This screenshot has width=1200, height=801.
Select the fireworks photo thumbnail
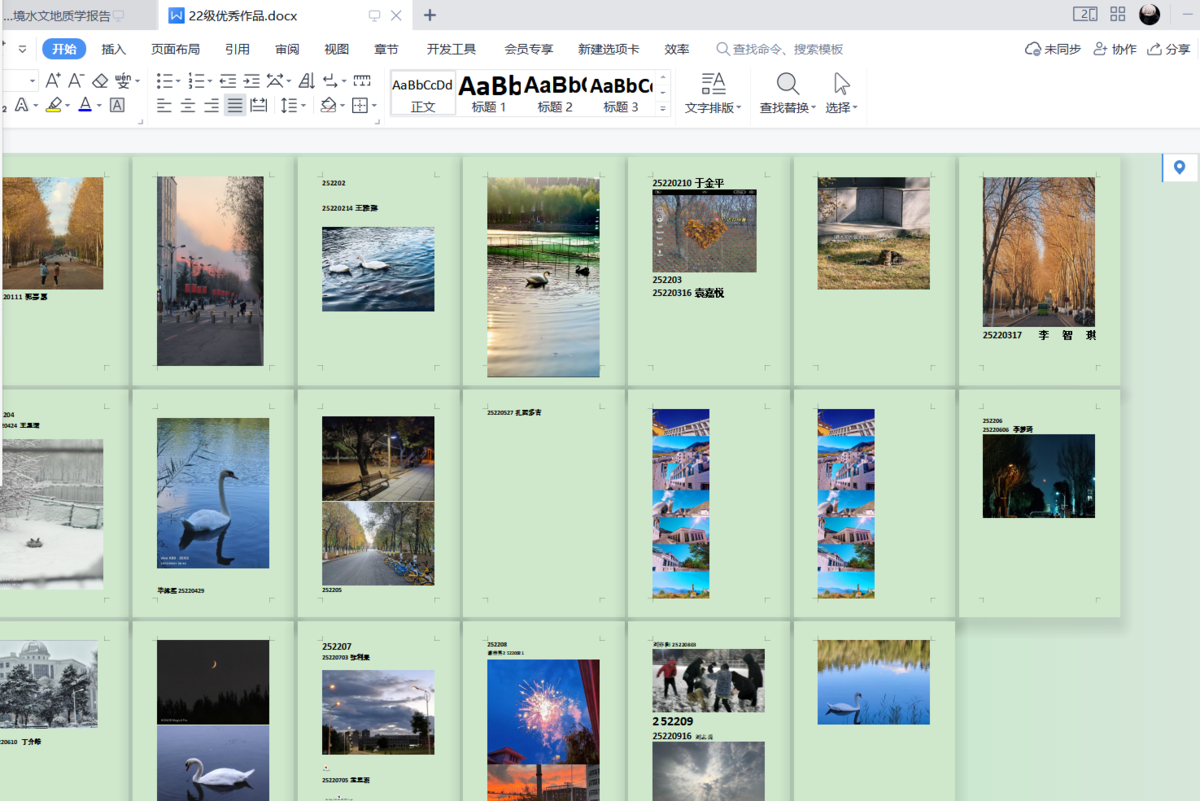click(543, 712)
